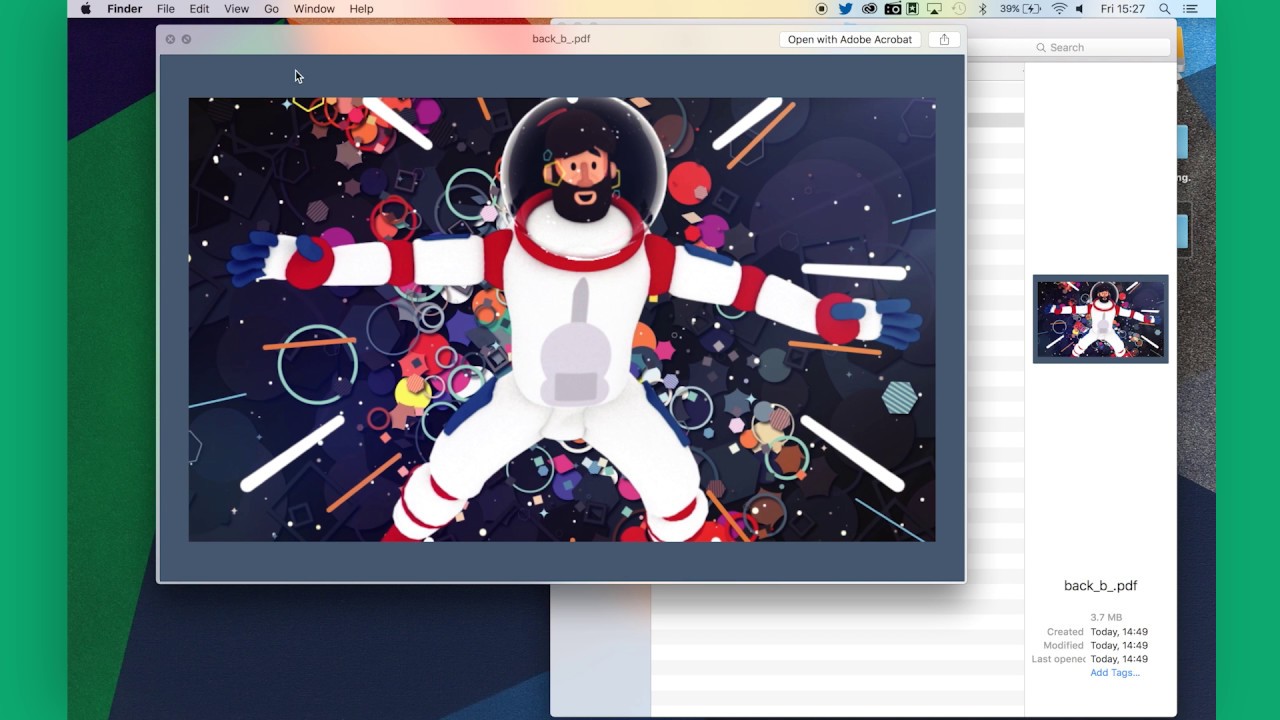Open the Apple menu
The height and width of the screenshot is (720, 1280).
(x=86, y=9)
